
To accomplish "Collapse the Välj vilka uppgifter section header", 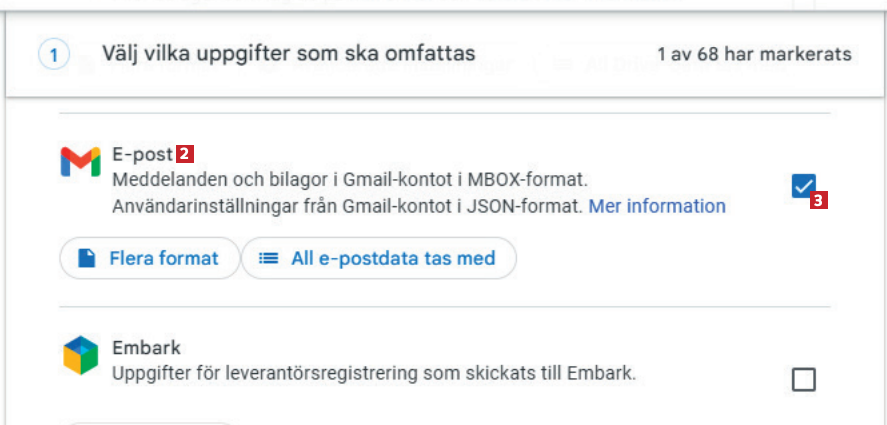I will (x=288, y=53).
